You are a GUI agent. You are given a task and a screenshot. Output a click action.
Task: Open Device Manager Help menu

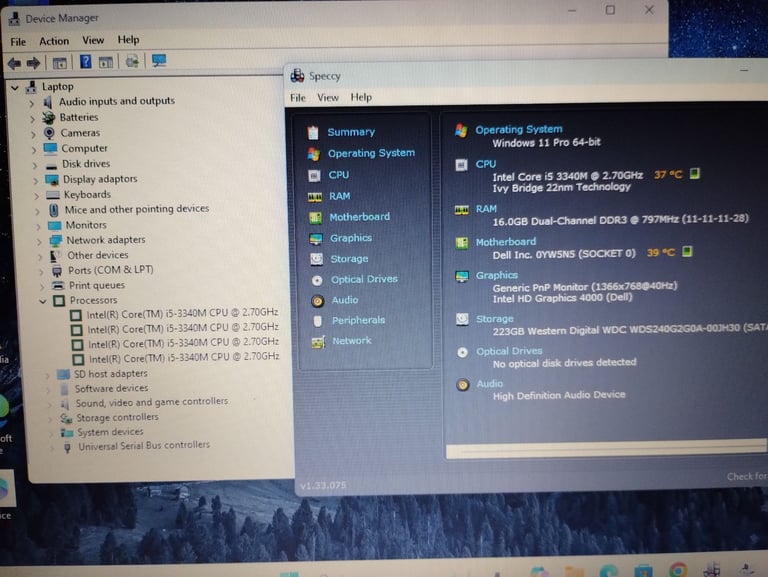(128, 40)
